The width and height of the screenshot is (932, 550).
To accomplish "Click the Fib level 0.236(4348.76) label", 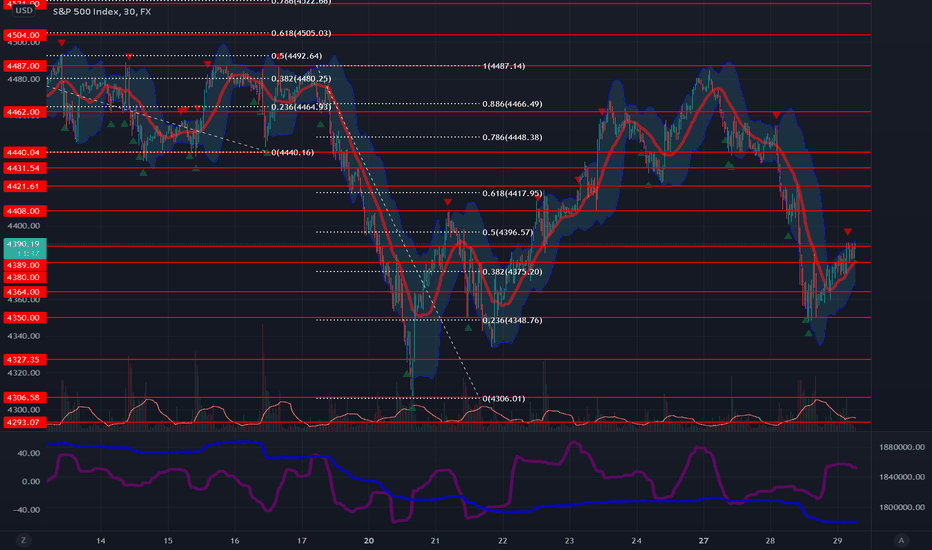I will click(512, 320).
